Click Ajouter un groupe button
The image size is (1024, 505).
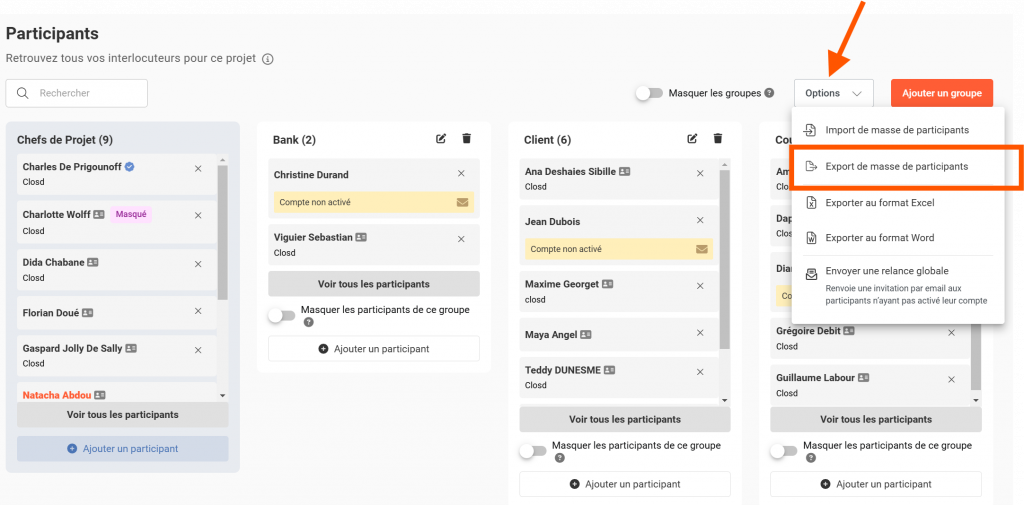[941, 93]
